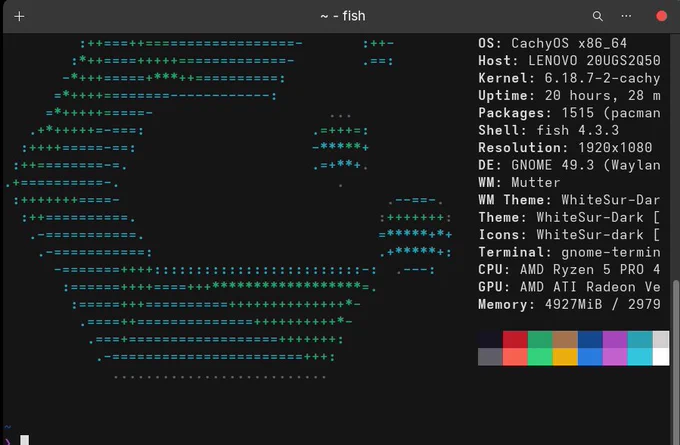This screenshot has height=445, width=680.
Task: Click the dark purple palette swatch
Action: coord(615,340)
